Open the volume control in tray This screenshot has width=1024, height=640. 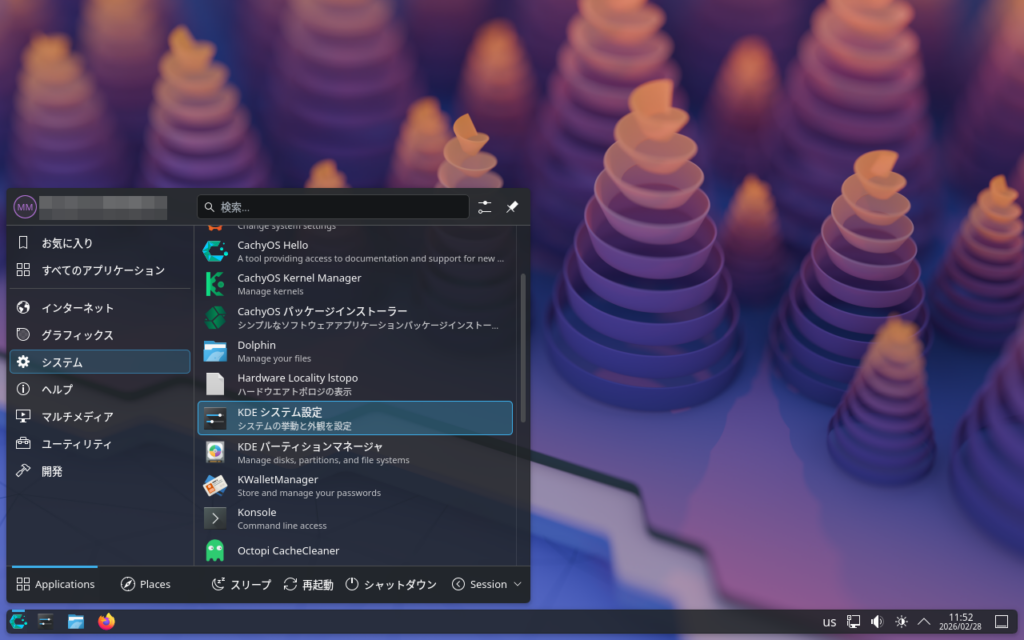(x=877, y=621)
